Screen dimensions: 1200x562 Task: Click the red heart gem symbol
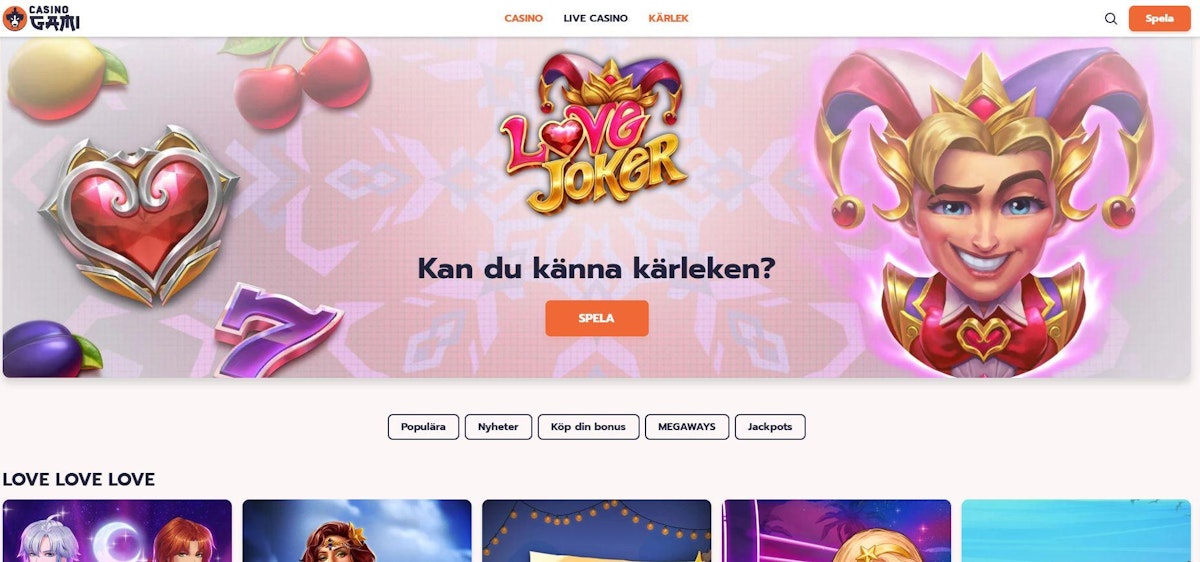coord(139,213)
